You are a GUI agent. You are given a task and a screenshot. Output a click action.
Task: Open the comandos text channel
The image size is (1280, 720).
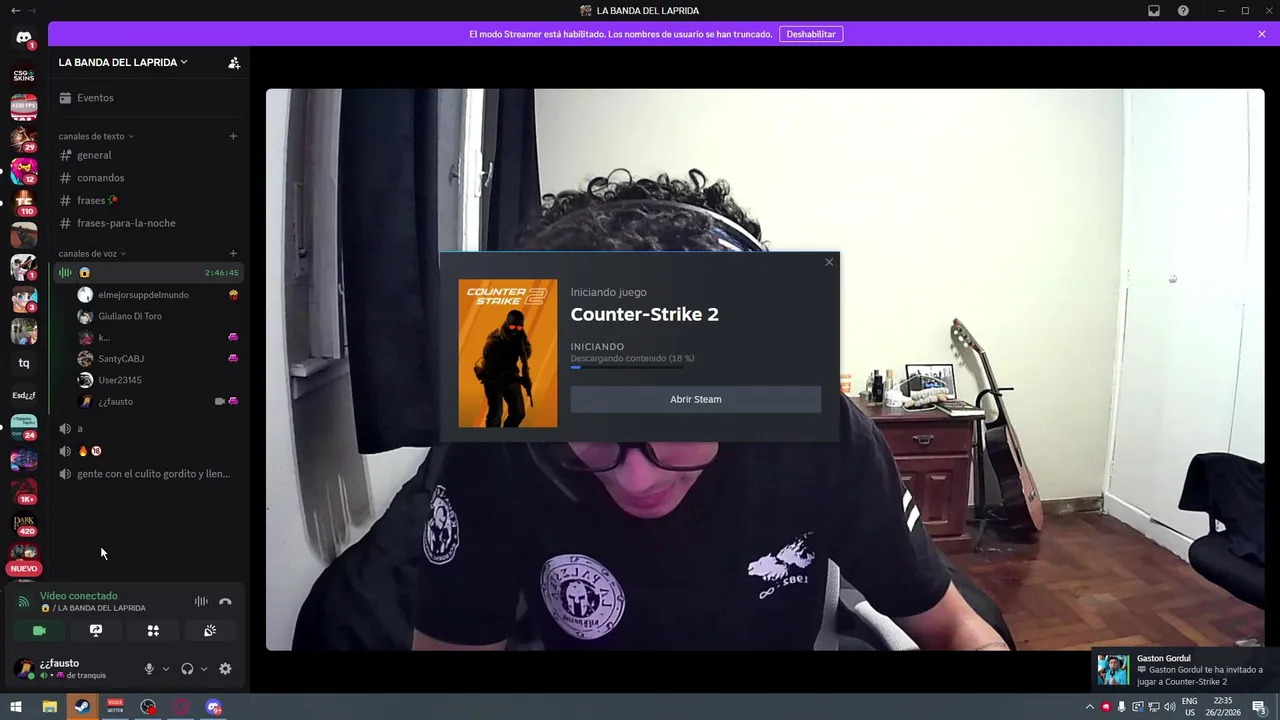(148, 178)
